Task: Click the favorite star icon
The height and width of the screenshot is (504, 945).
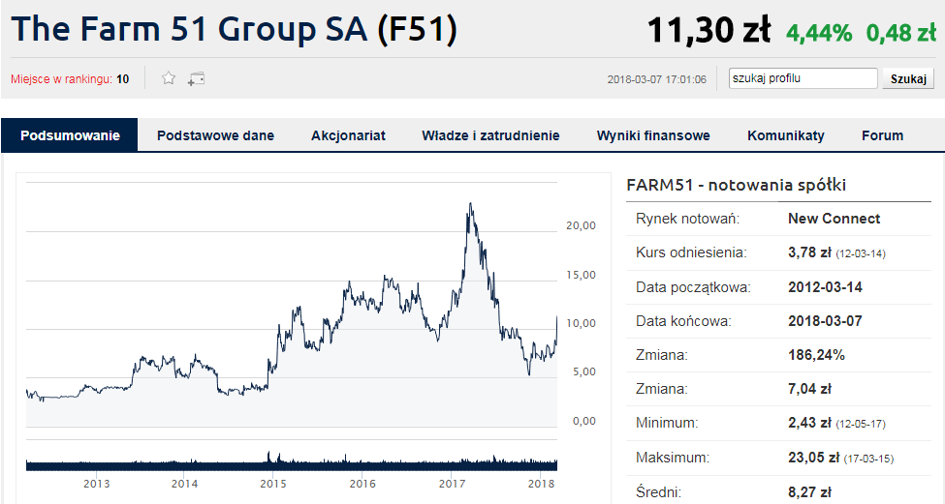Action: [169, 78]
